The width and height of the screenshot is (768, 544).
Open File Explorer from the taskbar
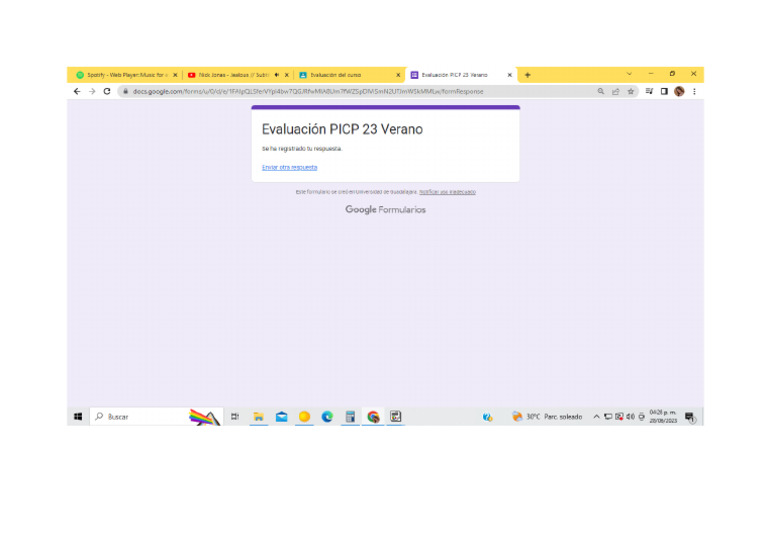click(258, 417)
